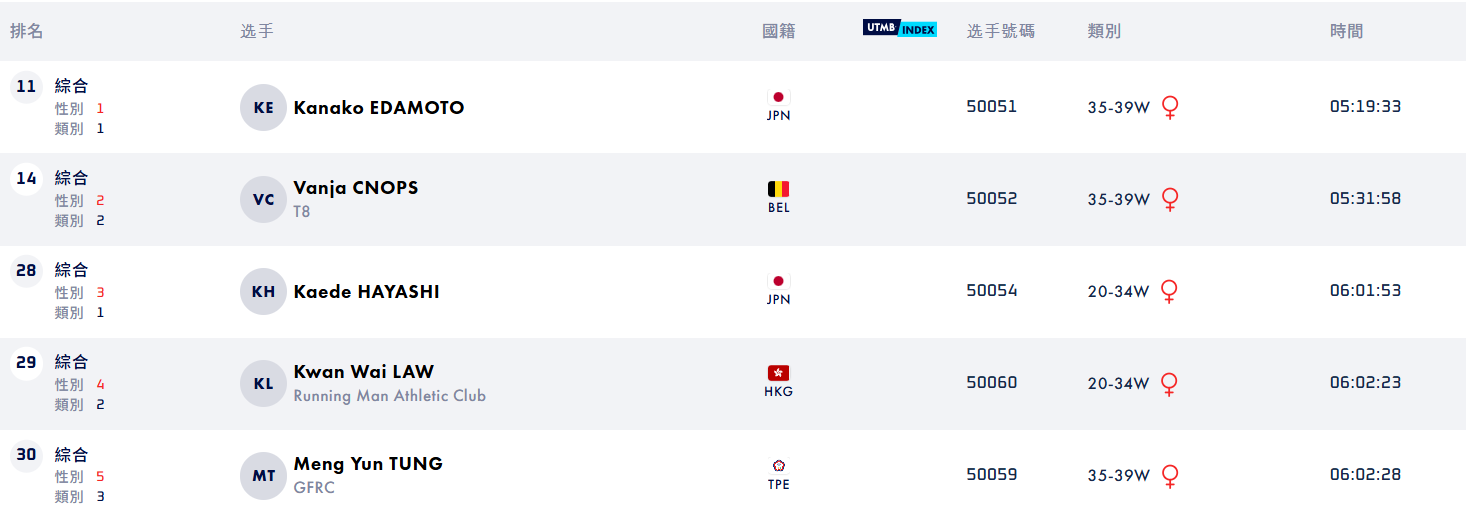
Task: Click Kaede Hayashi's finish time 06:01:53
Action: pyautogui.click(x=1365, y=291)
